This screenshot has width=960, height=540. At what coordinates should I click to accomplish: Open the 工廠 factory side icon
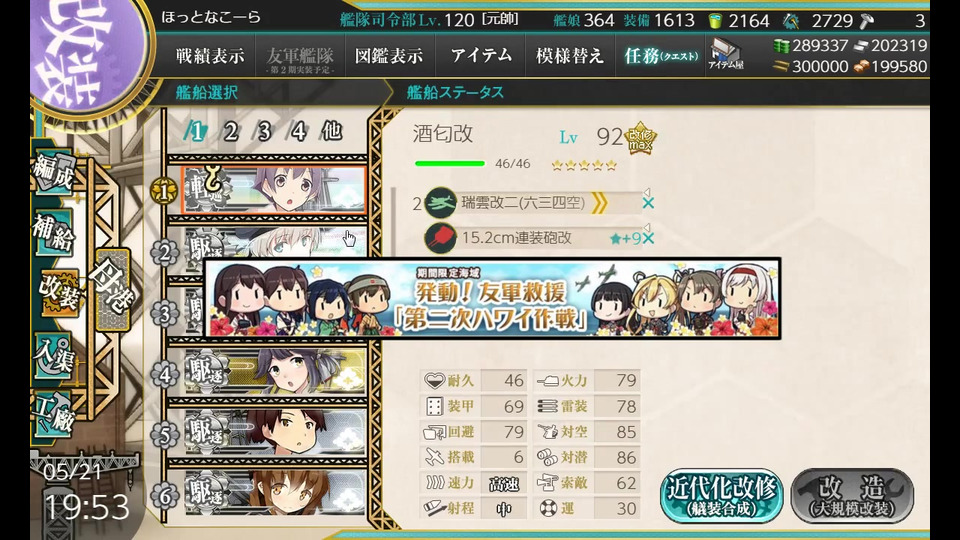pos(55,414)
